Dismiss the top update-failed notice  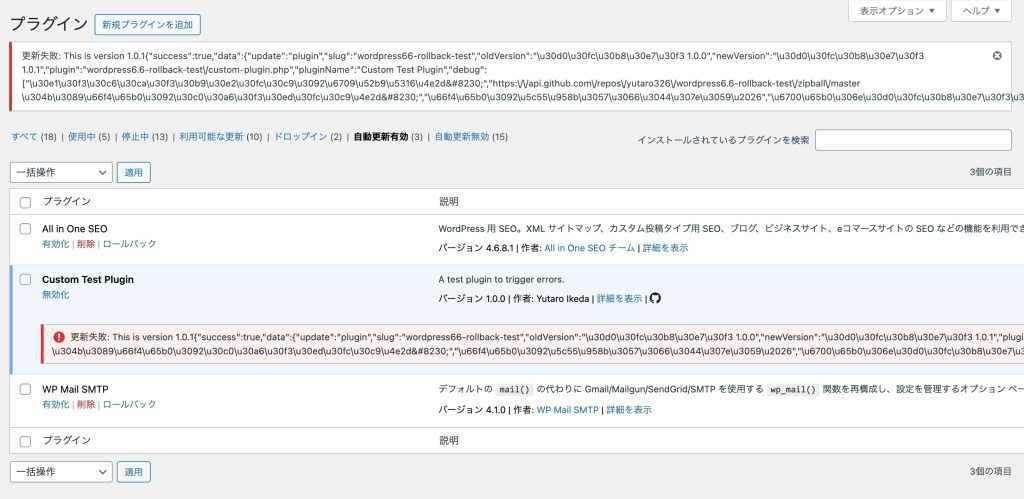point(997,56)
